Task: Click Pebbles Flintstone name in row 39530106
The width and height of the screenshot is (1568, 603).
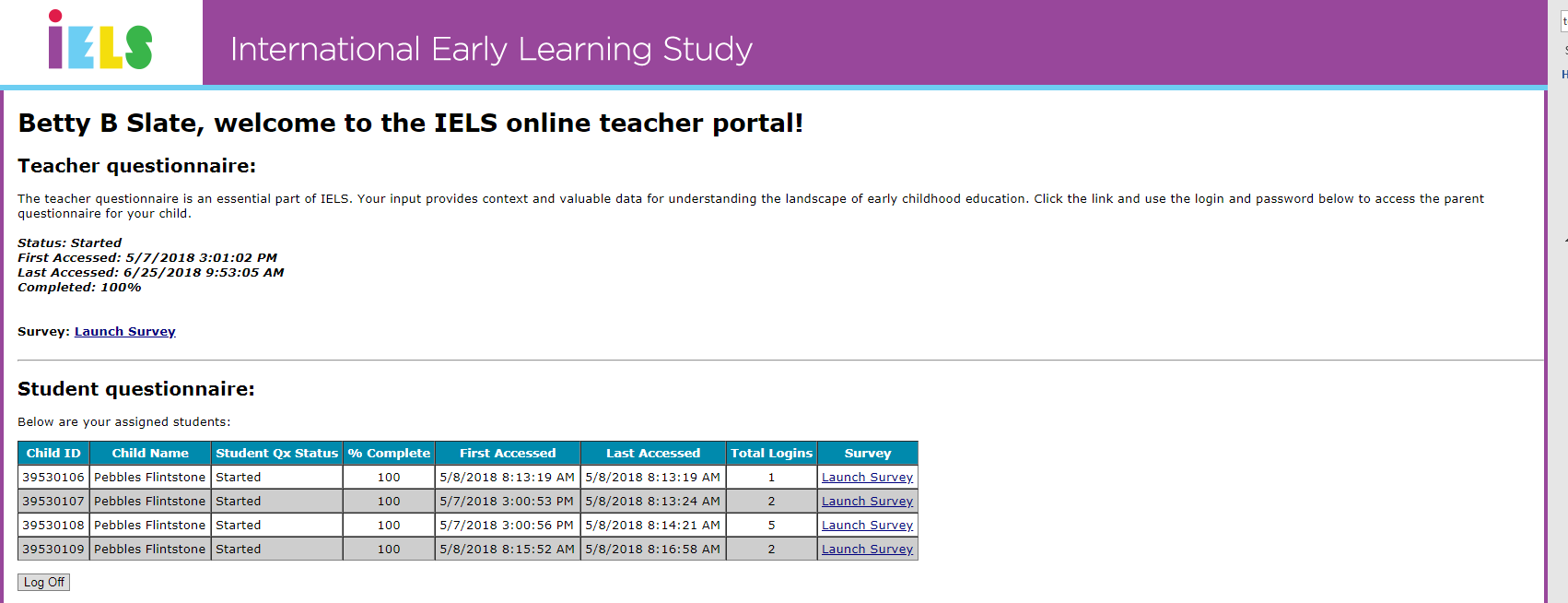Action: (x=150, y=478)
